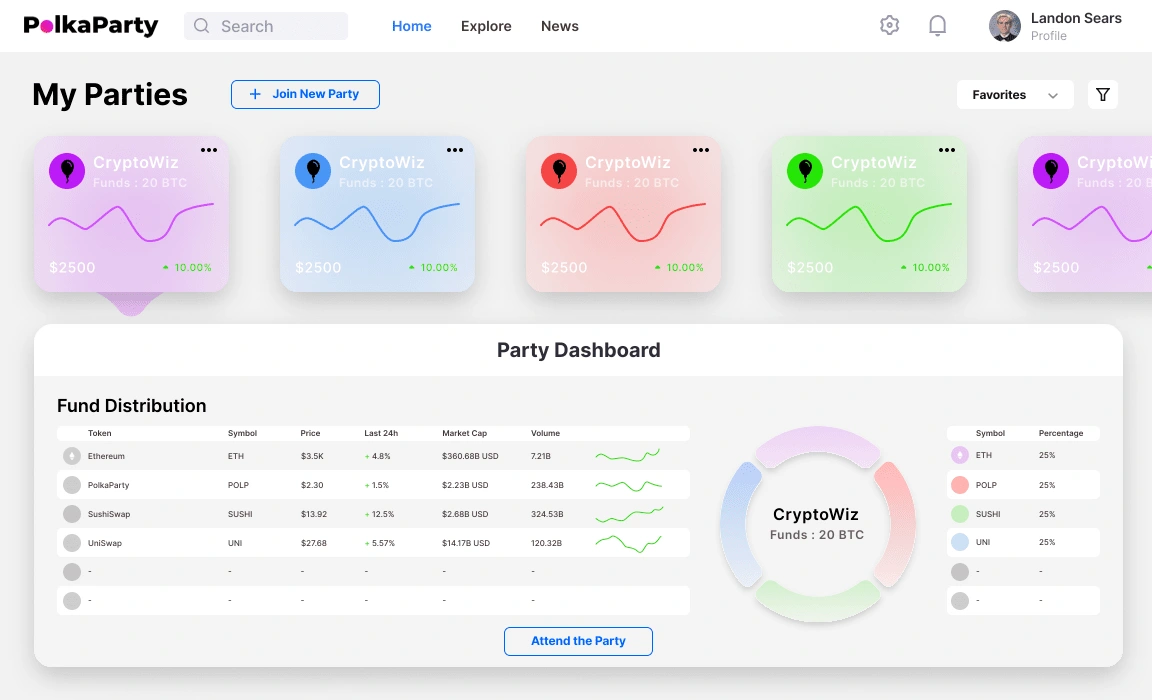
Task: Click the Token column header
Action: click(x=99, y=433)
